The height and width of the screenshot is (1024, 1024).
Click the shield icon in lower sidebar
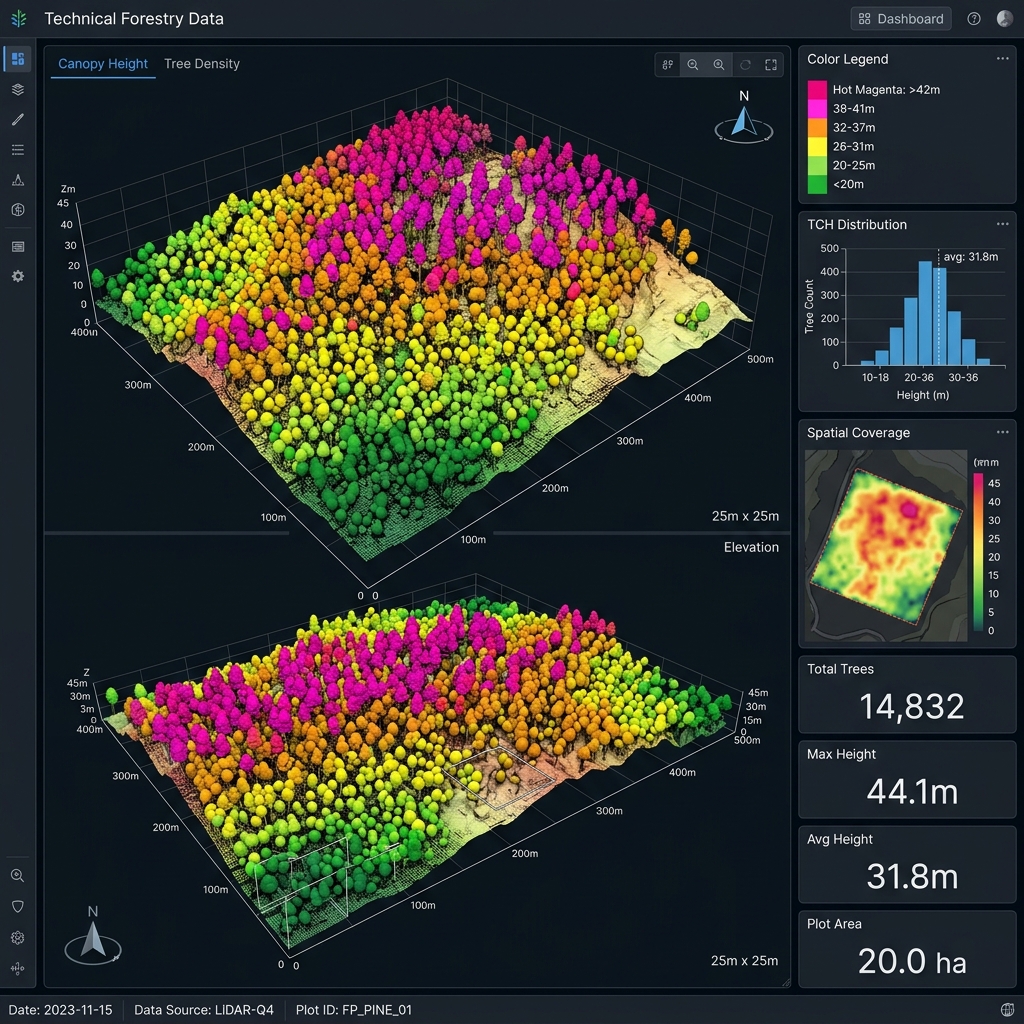point(18,906)
